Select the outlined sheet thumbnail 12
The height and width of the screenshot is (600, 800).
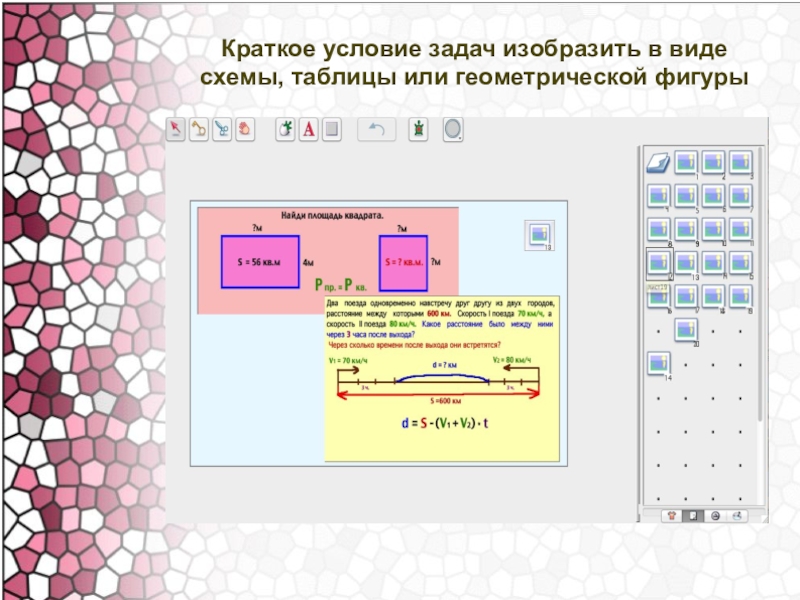pos(659,264)
